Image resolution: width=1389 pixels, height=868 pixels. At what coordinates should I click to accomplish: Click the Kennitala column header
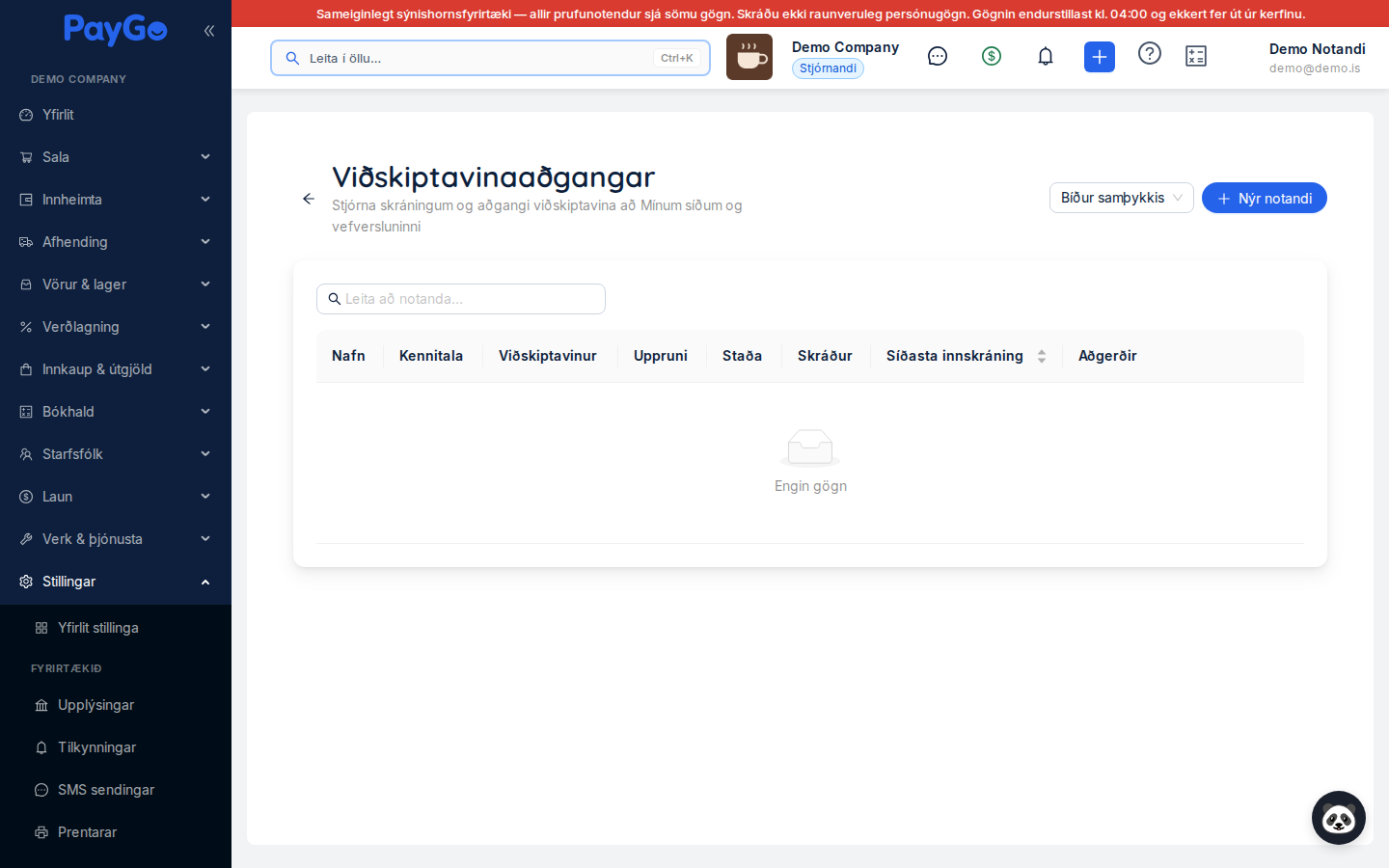[x=431, y=356]
